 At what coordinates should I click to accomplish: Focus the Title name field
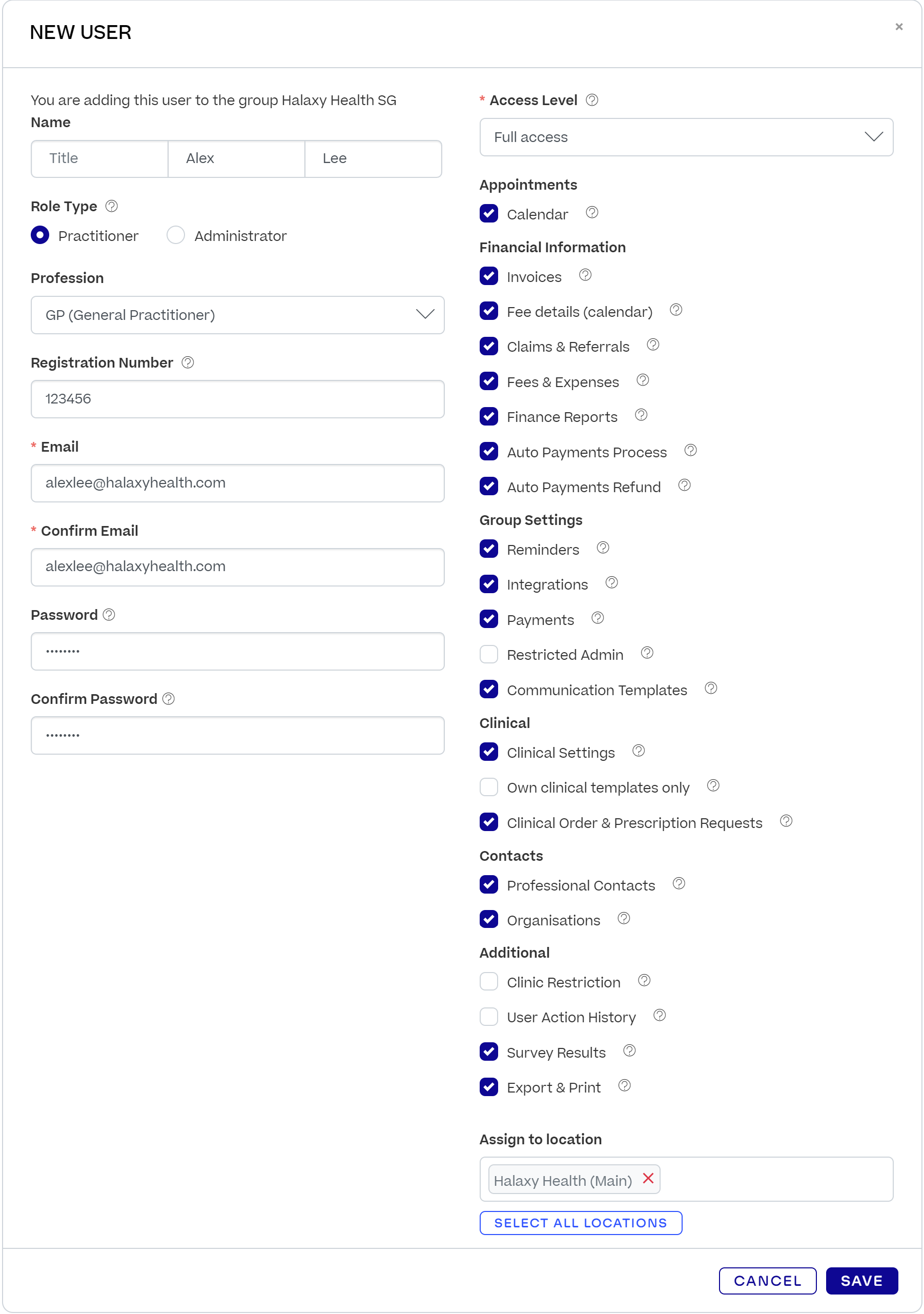tap(99, 158)
